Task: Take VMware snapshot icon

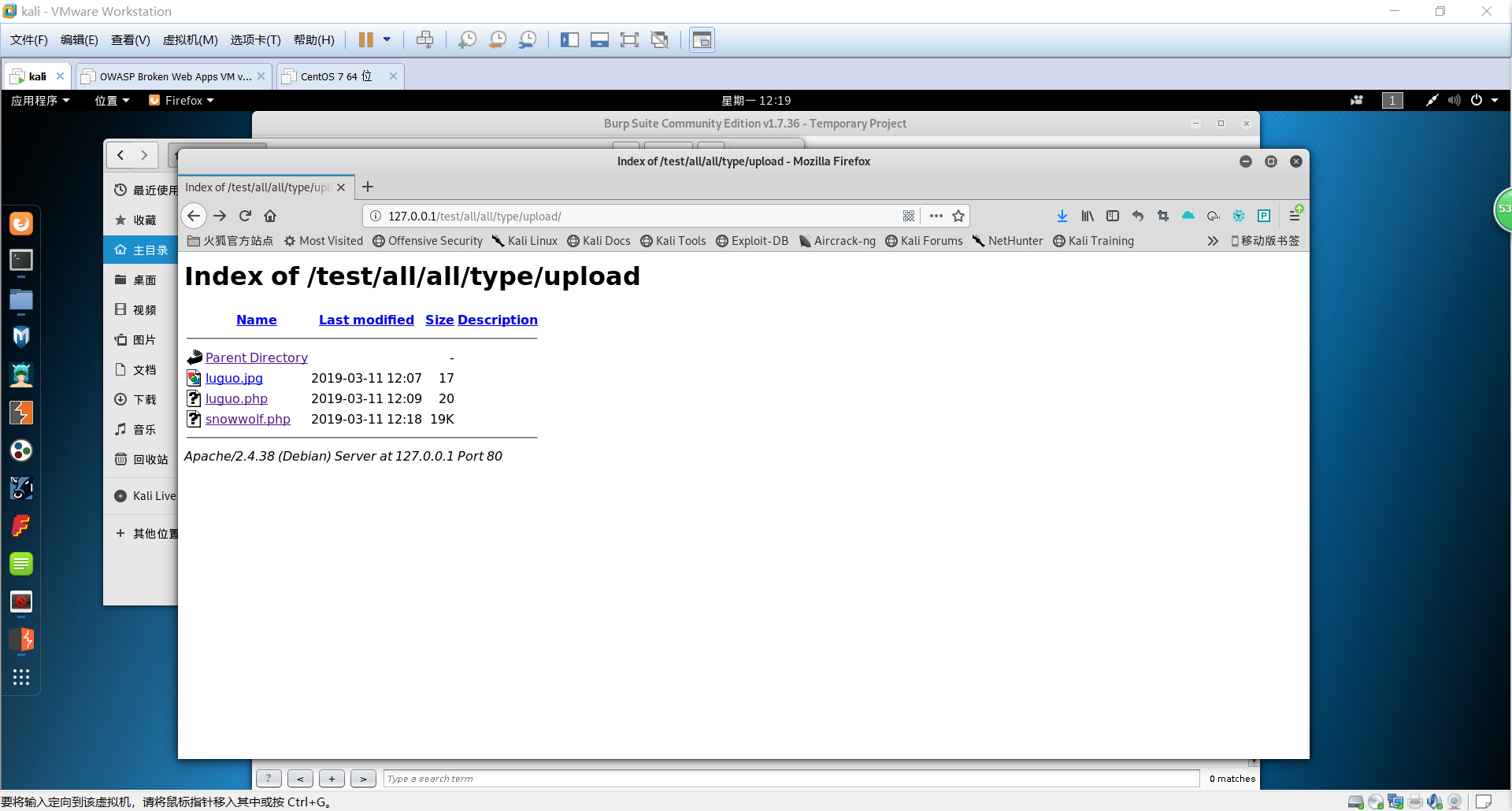Action: [x=467, y=39]
